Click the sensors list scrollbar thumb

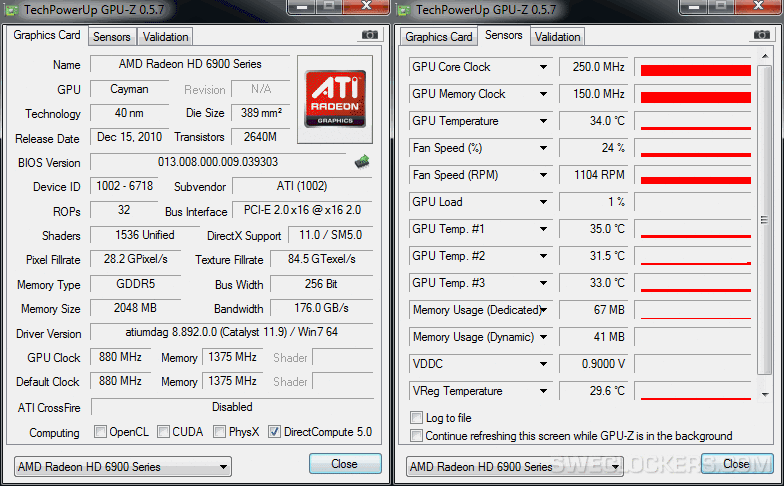(x=764, y=220)
